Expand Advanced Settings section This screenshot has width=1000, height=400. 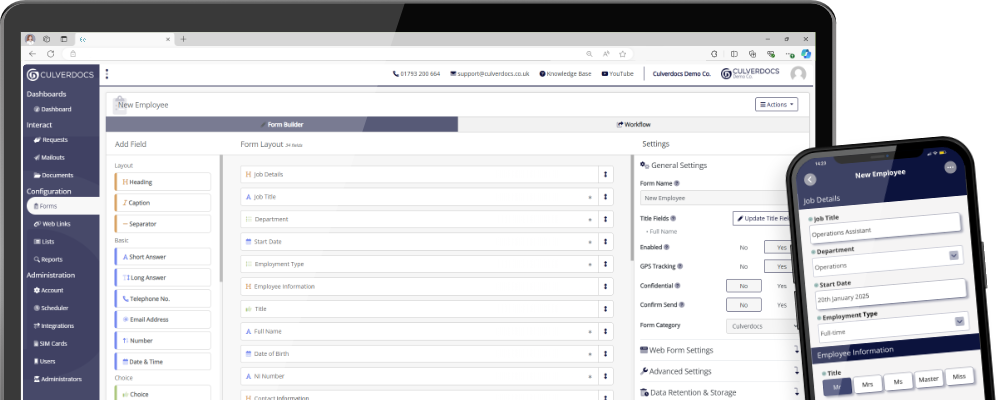tap(719, 371)
